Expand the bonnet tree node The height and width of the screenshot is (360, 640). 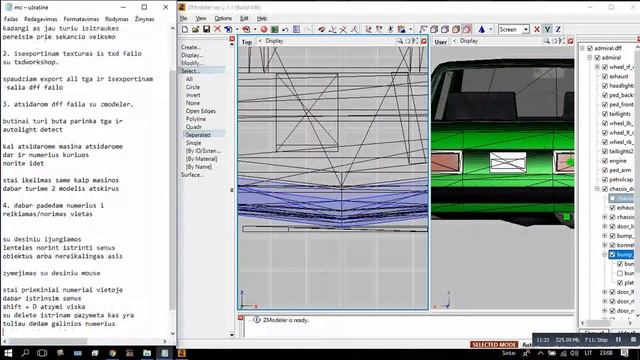coord(605,245)
